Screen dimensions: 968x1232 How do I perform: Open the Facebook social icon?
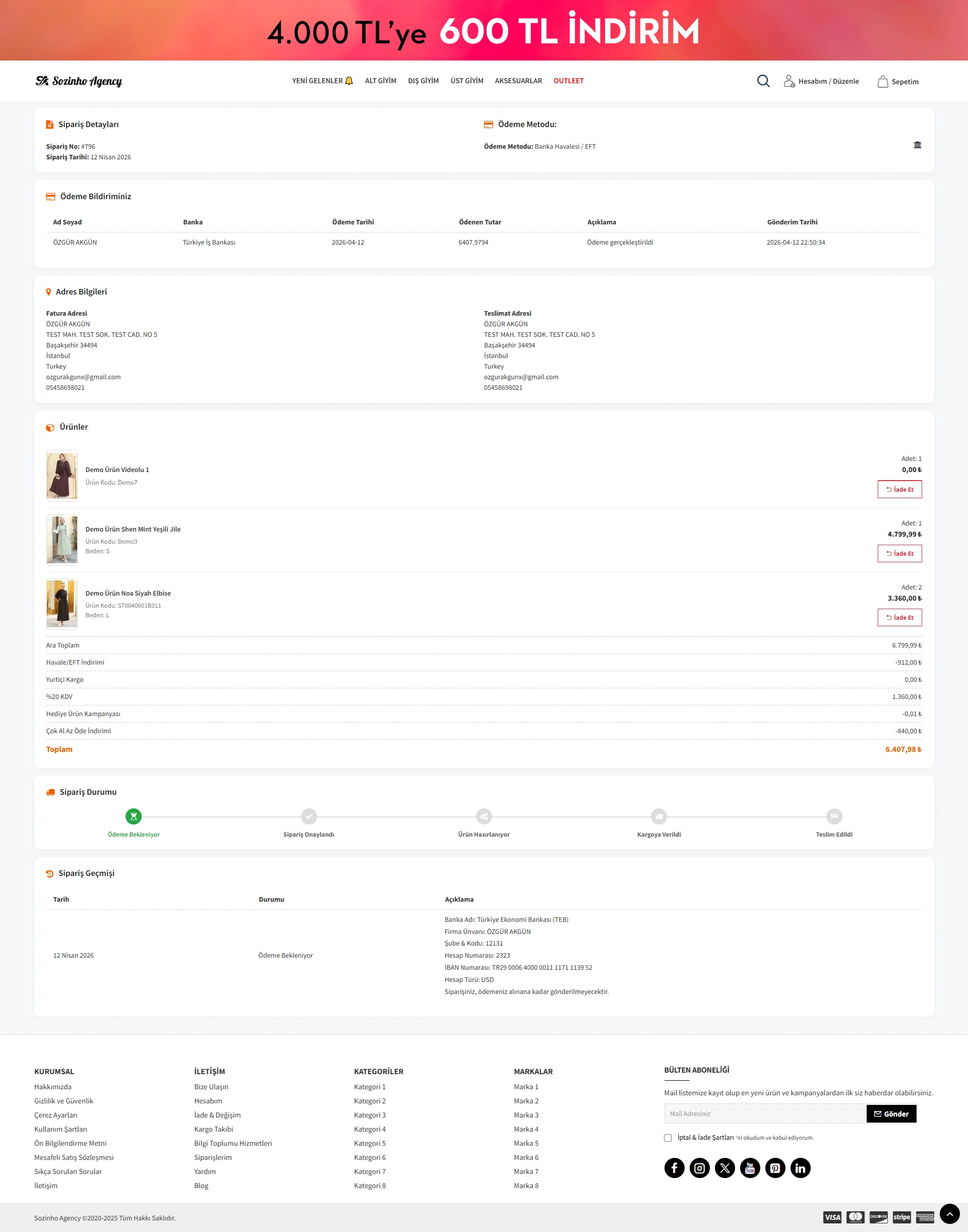(674, 1168)
